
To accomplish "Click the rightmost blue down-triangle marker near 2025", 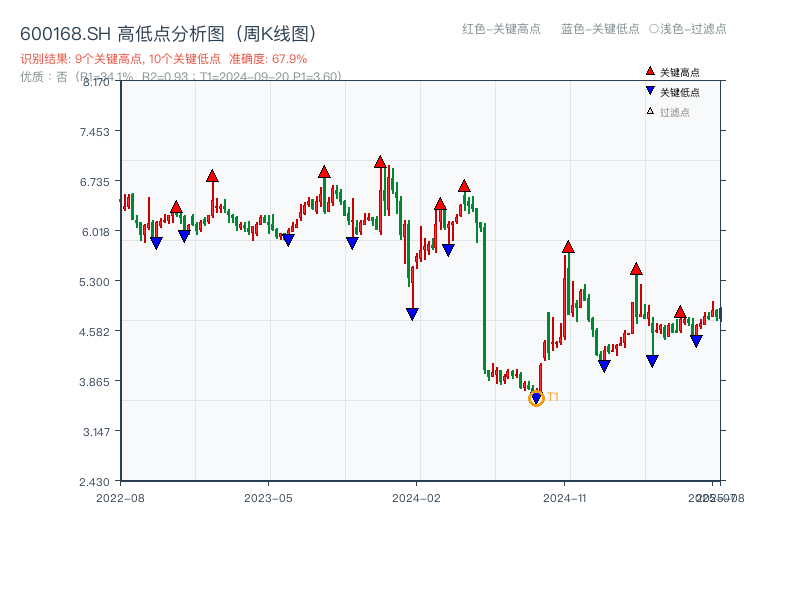I will tap(696, 340).
